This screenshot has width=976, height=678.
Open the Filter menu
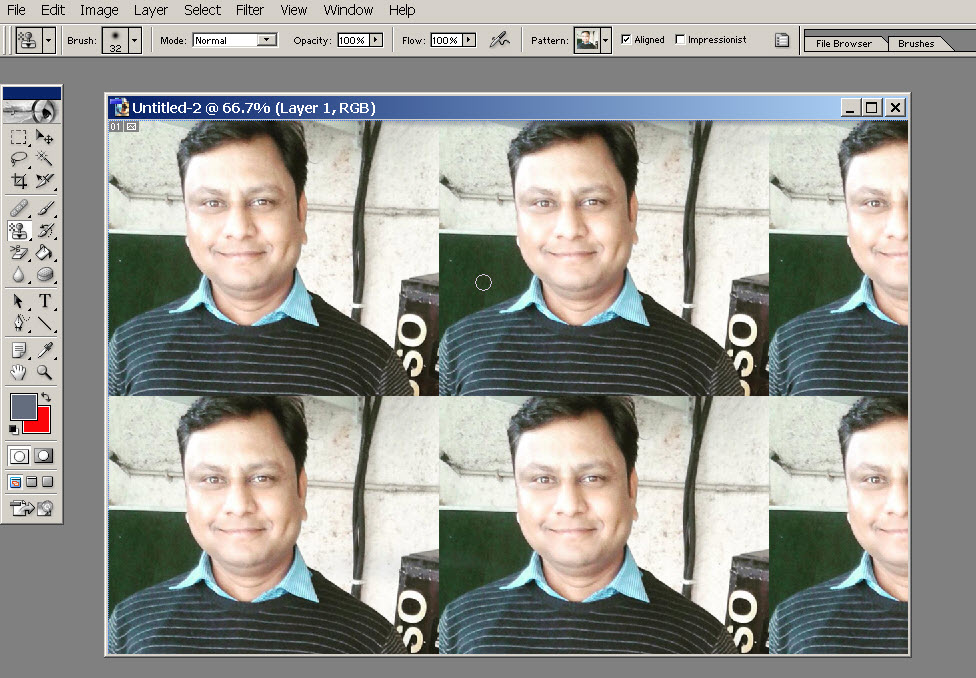click(x=249, y=10)
